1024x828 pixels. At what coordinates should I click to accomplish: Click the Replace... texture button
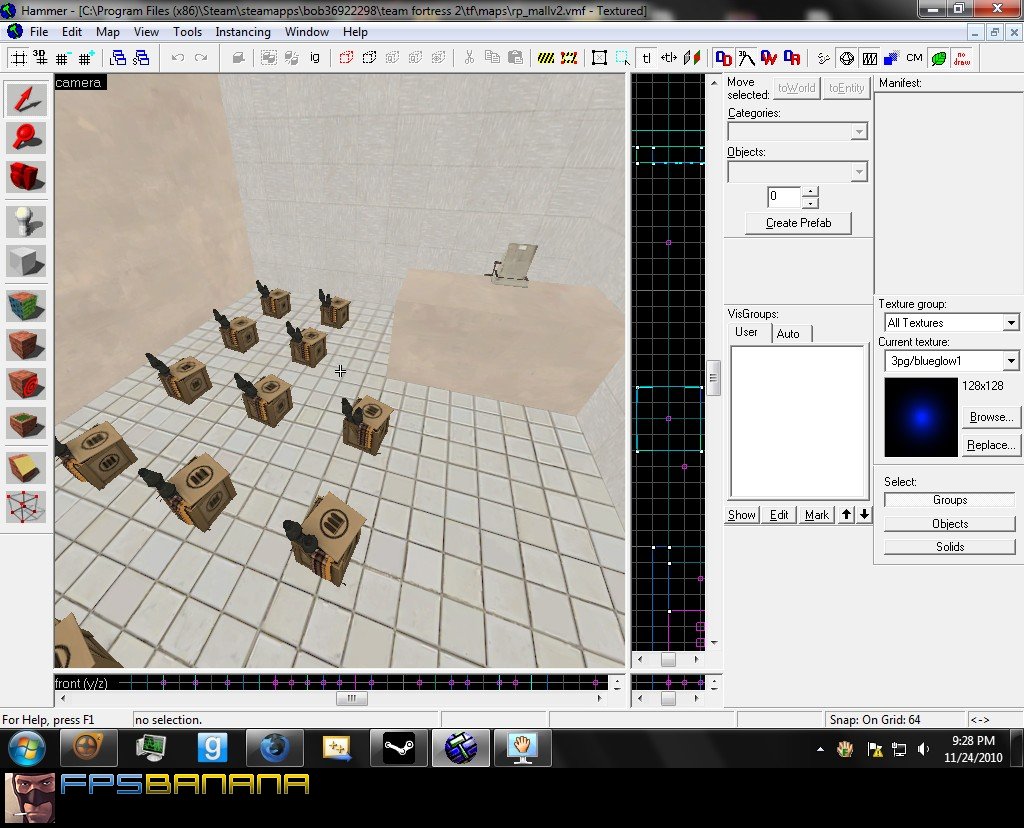point(991,445)
